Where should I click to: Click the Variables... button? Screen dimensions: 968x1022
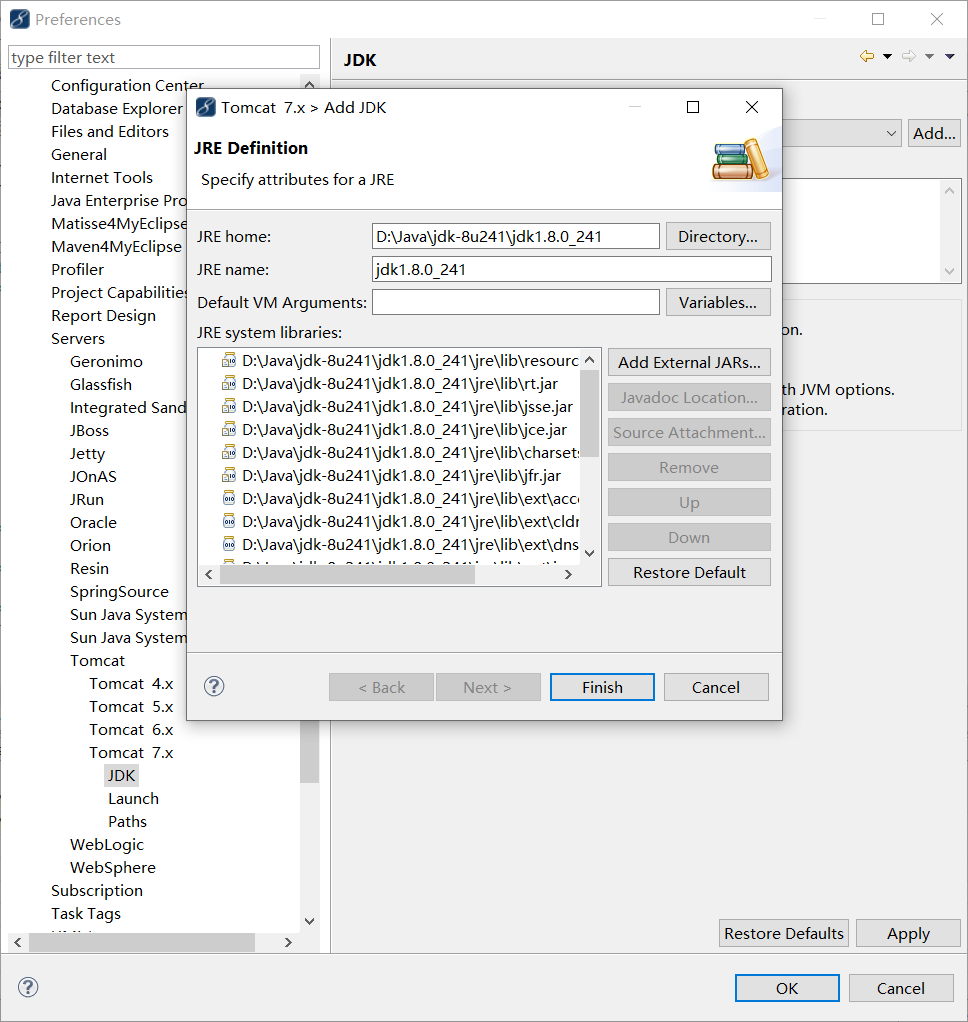718,302
